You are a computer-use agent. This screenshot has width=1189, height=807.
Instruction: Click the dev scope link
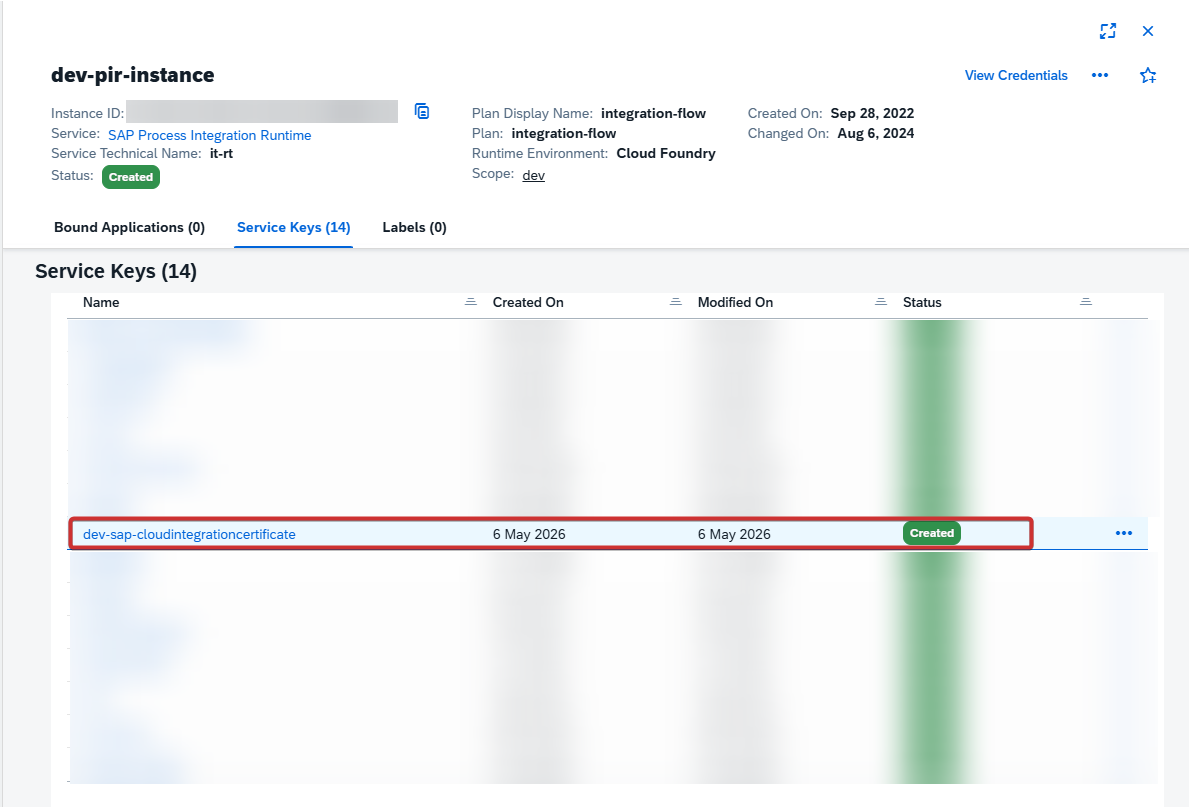coord(534,175)
